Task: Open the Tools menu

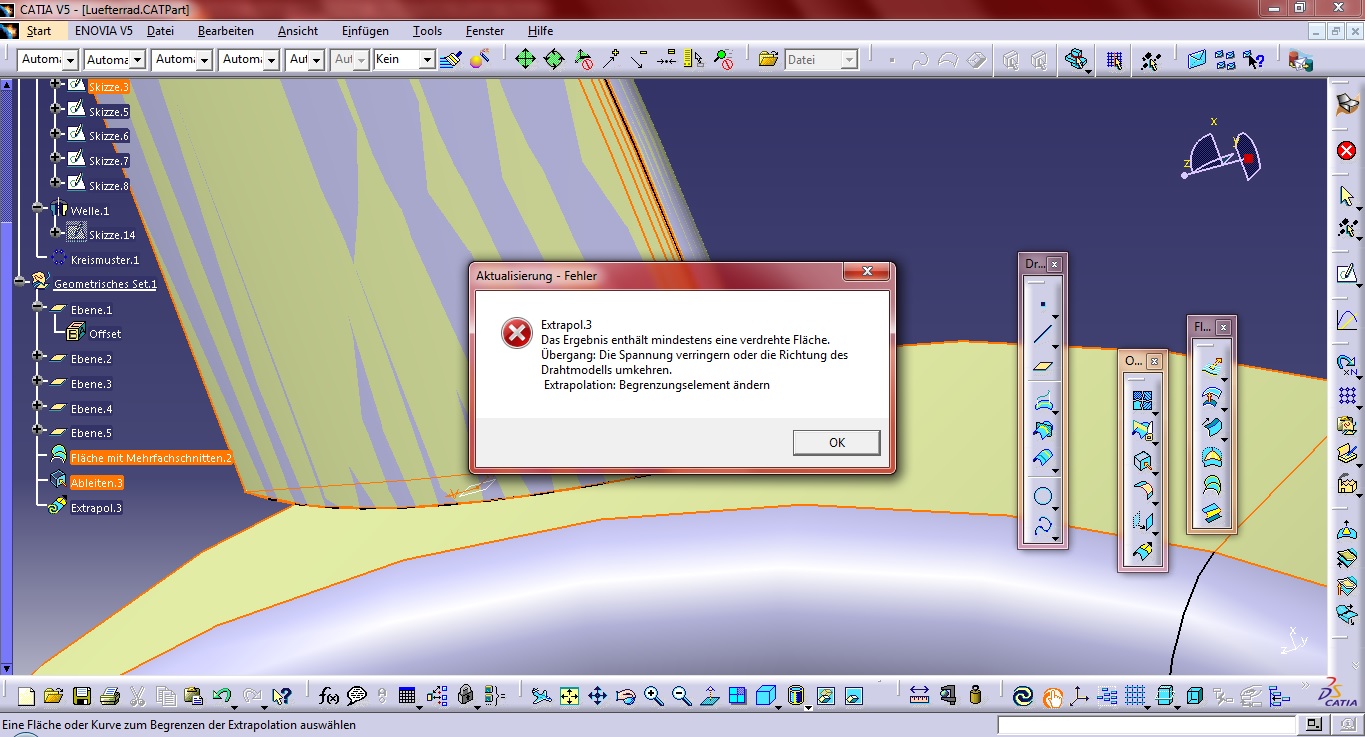Action: [x=427, y=31]
